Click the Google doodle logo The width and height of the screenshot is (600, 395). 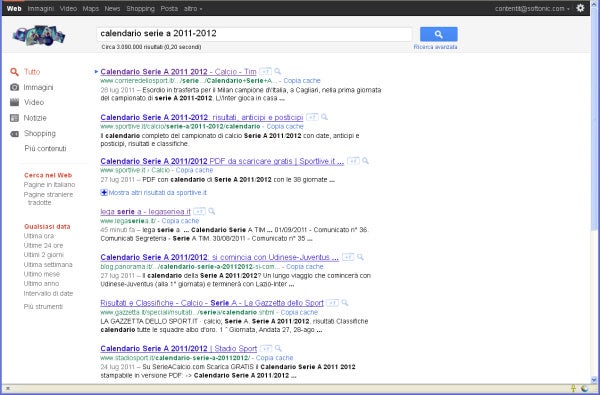(39, 36)
